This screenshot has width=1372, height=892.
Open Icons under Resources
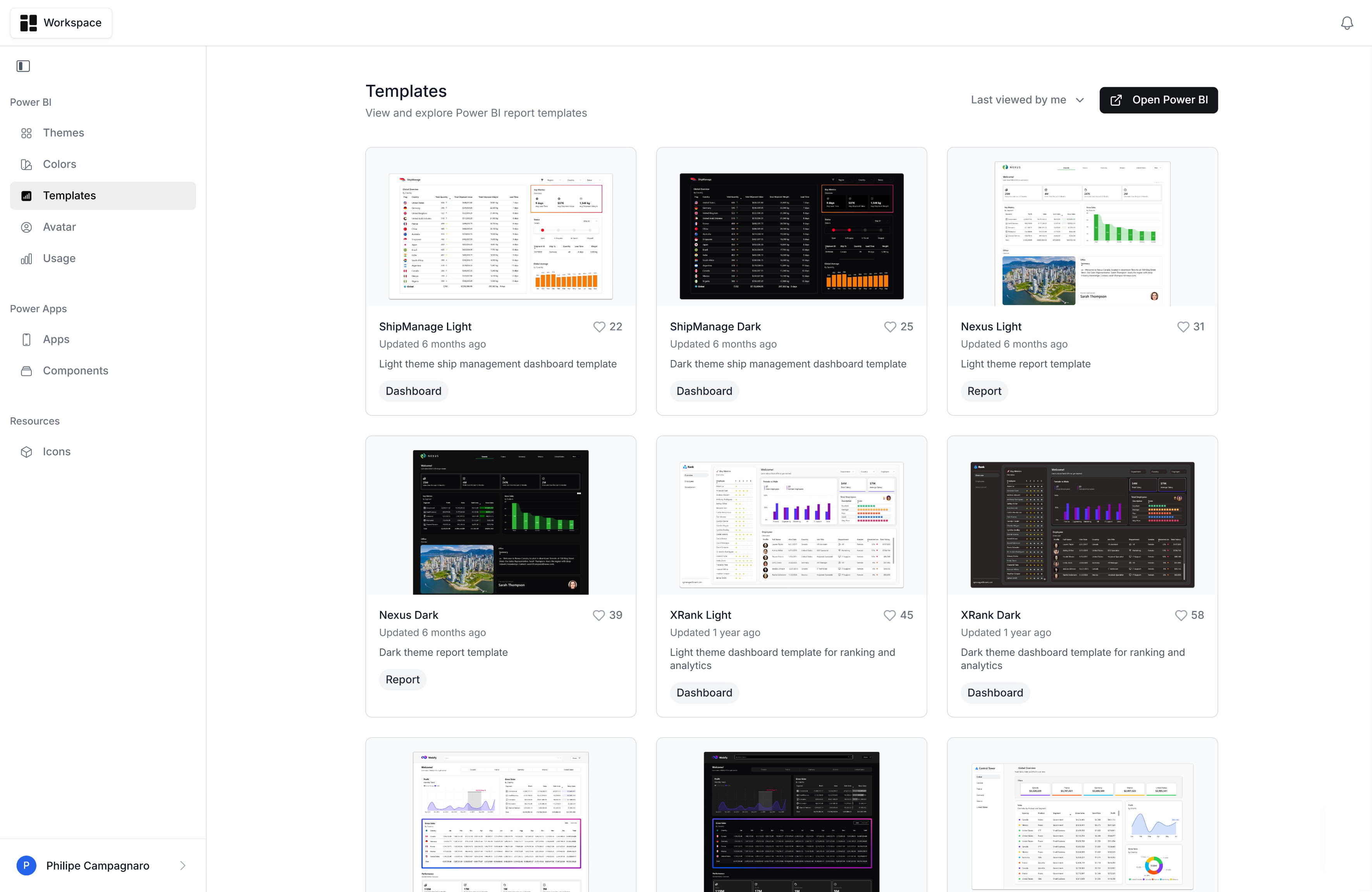(57, 451)
